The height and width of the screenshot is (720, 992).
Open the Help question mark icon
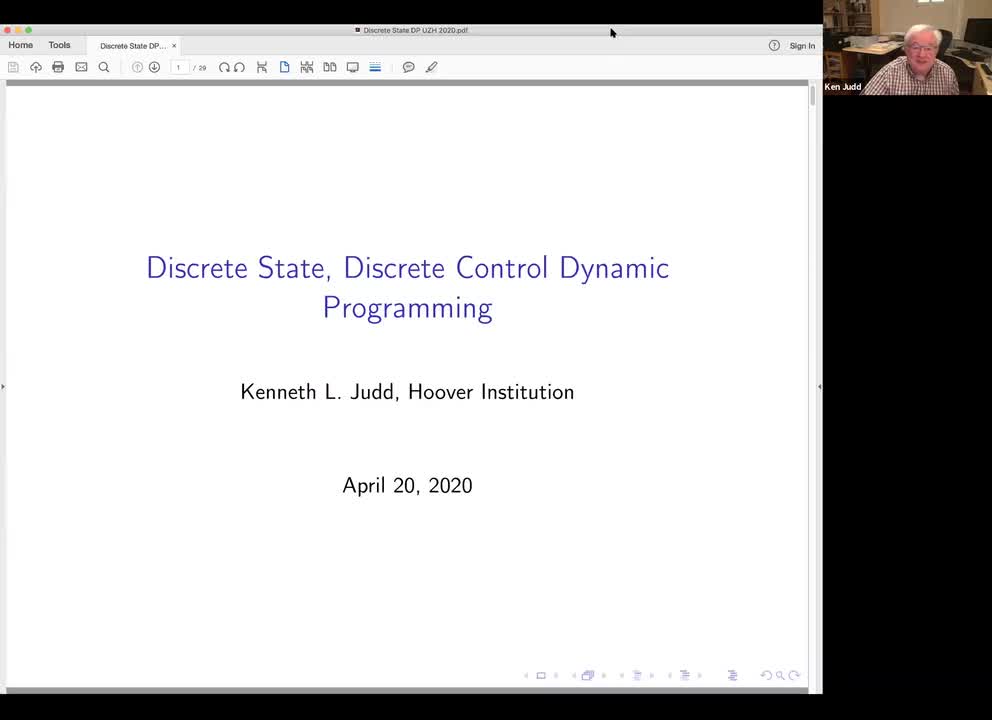coord(774,46)
